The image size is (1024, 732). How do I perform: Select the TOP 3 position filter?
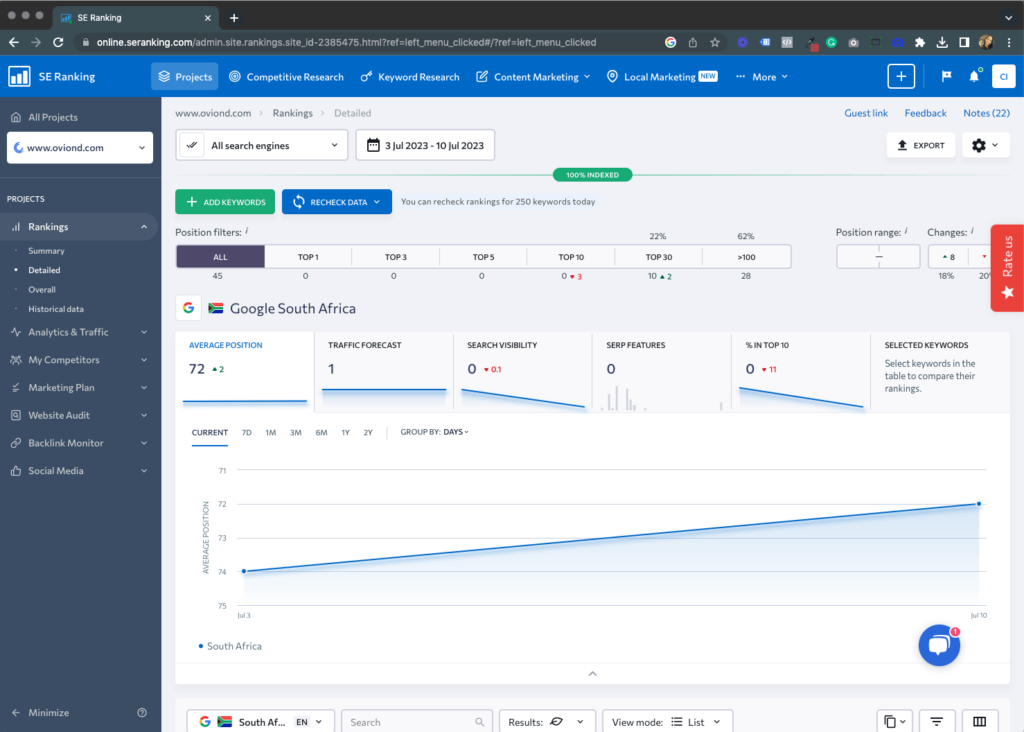tap(396, 257)
